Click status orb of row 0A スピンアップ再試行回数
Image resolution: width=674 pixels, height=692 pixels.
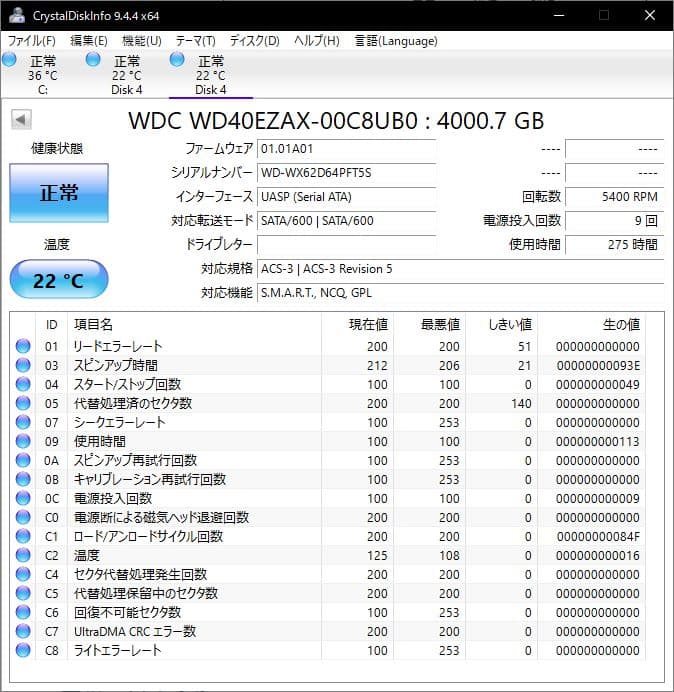click(23, 460)
